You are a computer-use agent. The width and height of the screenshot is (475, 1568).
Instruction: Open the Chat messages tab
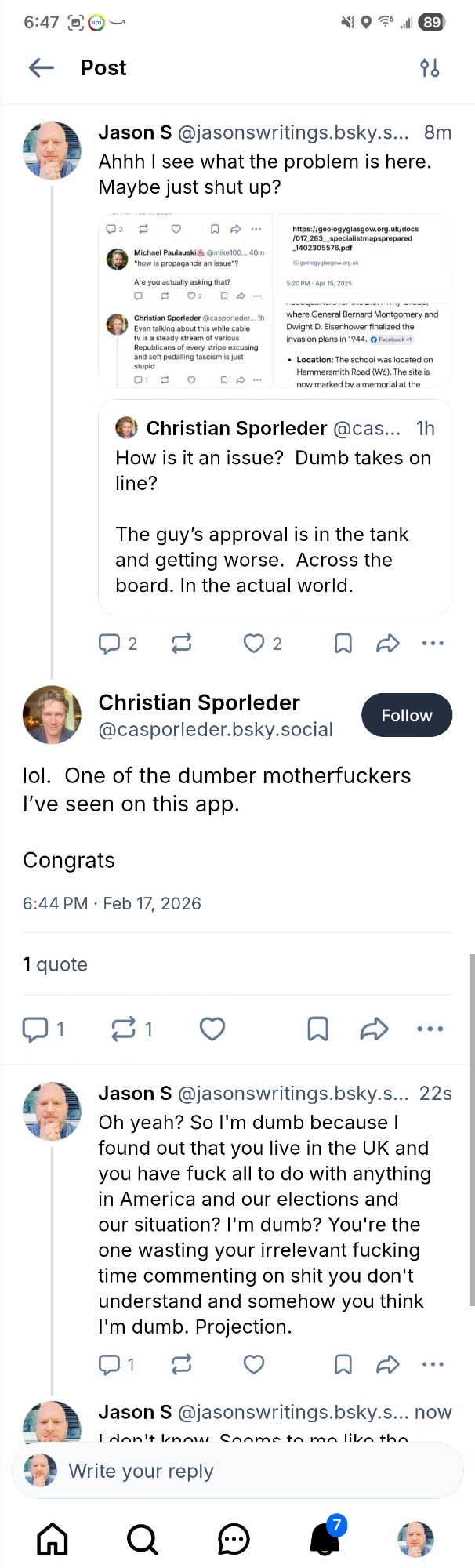[x=234, y=1539]
